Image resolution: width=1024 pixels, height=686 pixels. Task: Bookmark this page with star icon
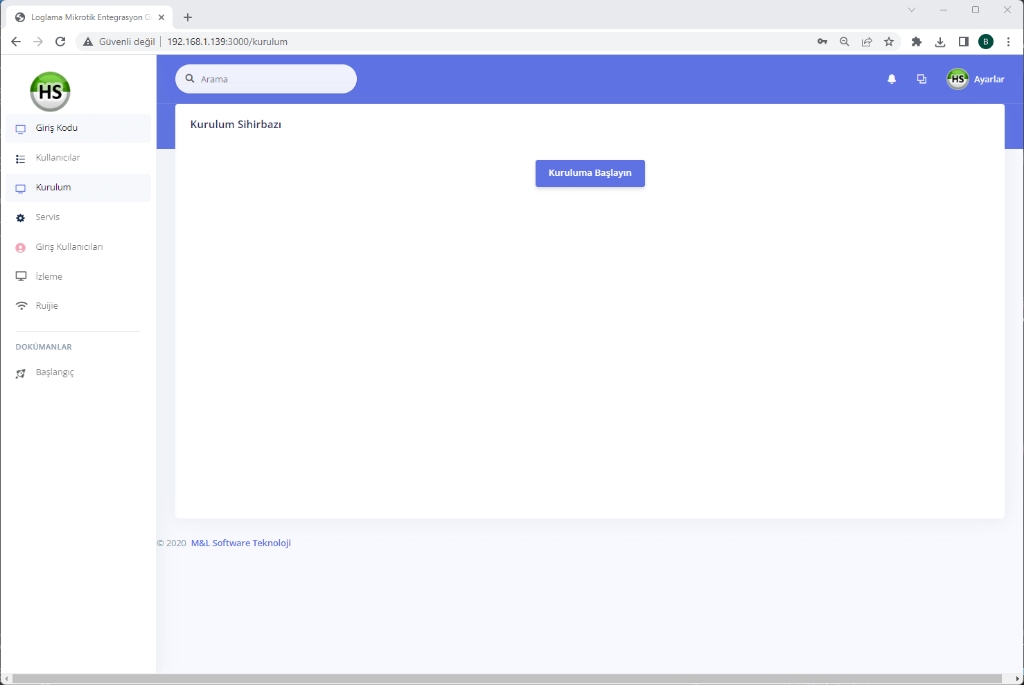(x=888, y=42)
